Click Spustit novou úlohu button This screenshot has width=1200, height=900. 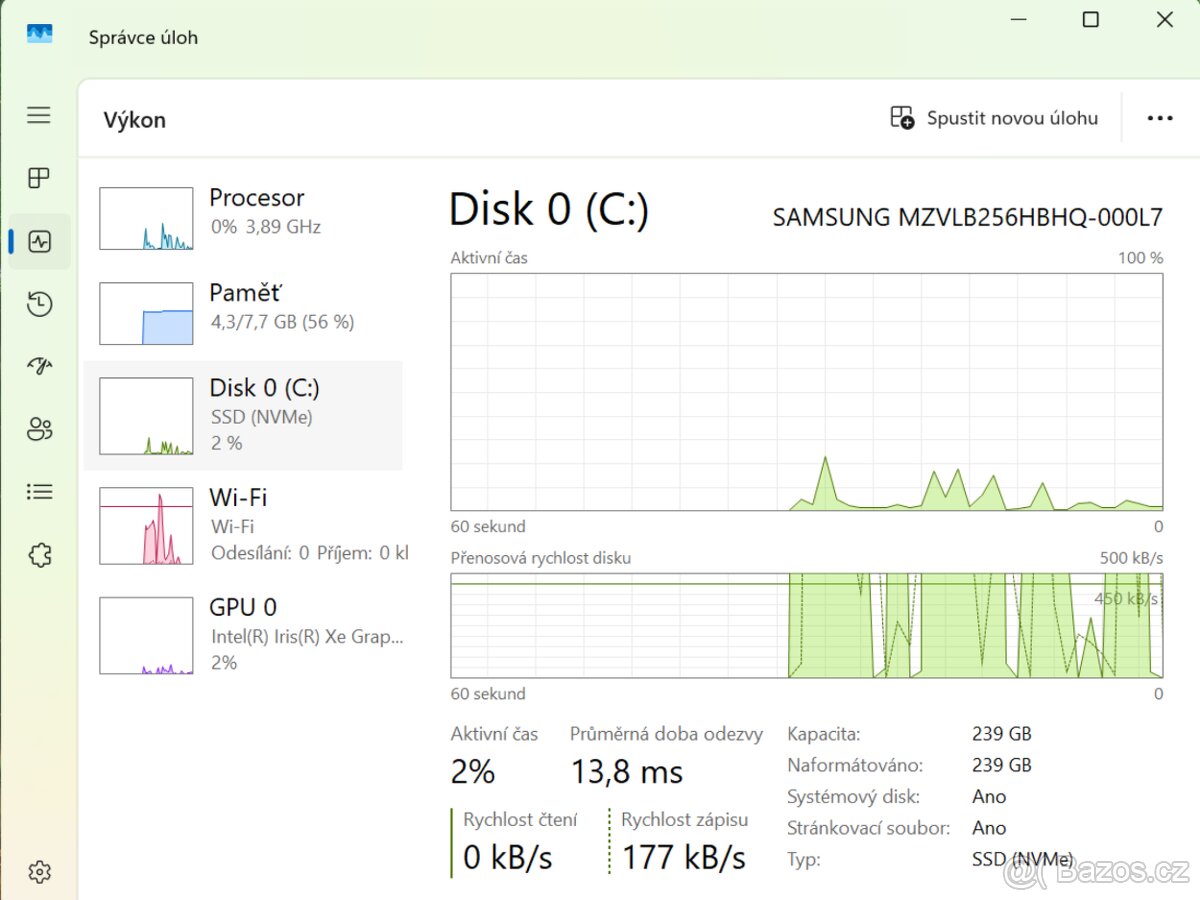click(x=995, y=118)
